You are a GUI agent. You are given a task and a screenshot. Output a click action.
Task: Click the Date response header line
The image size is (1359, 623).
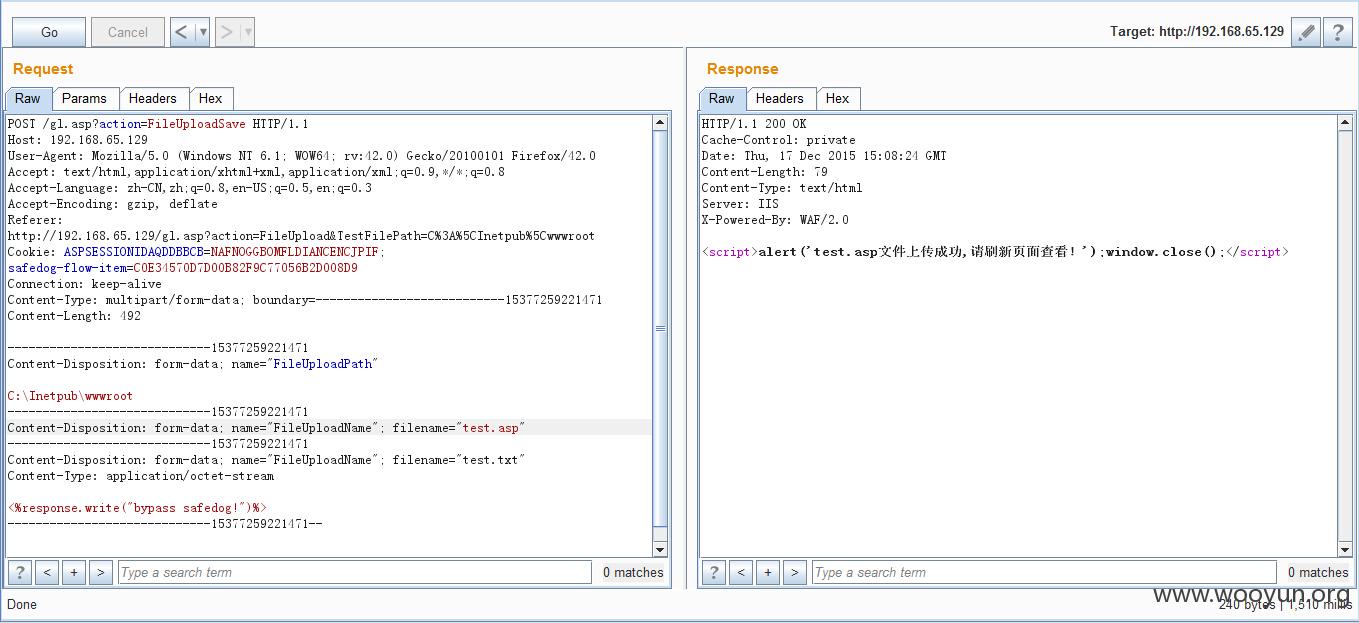(824, 156)
